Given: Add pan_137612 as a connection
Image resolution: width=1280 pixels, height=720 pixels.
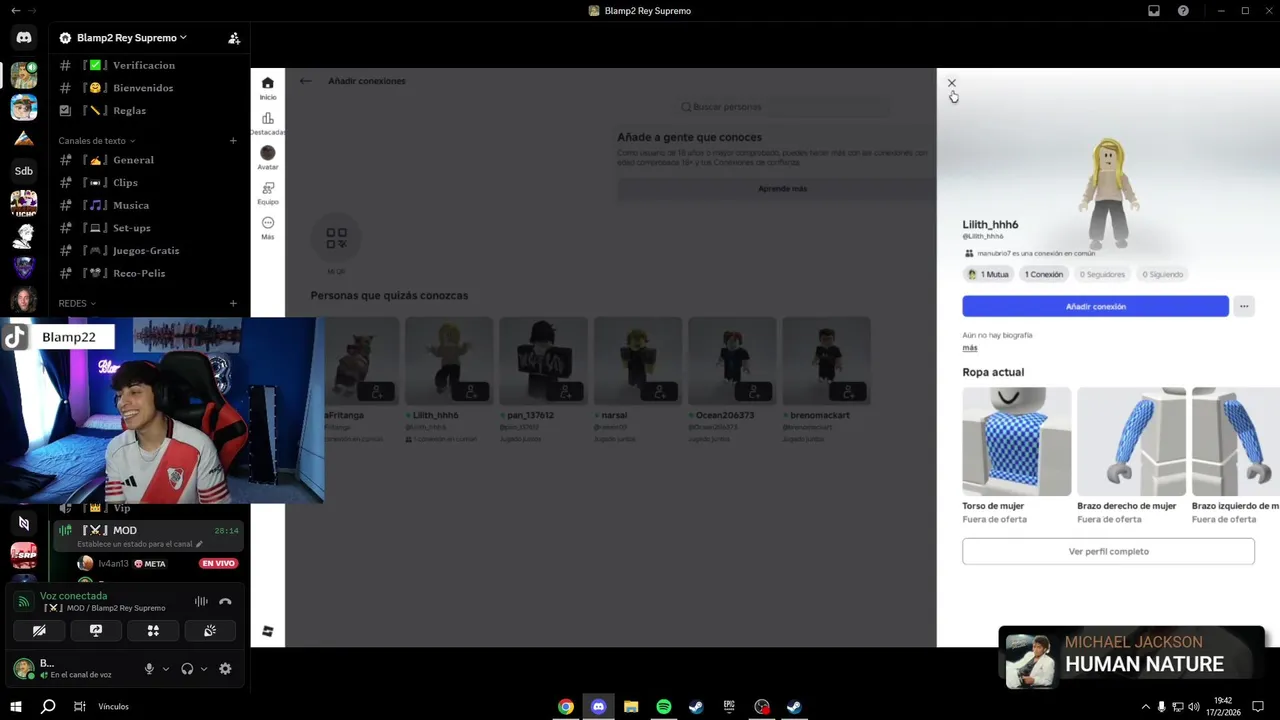Looking at the screenshot, I should click(x=563, y=392).
